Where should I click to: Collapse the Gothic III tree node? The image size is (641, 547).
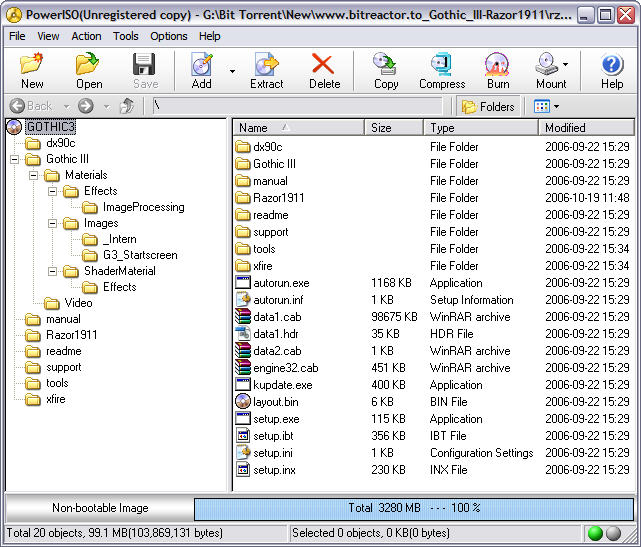15,159
